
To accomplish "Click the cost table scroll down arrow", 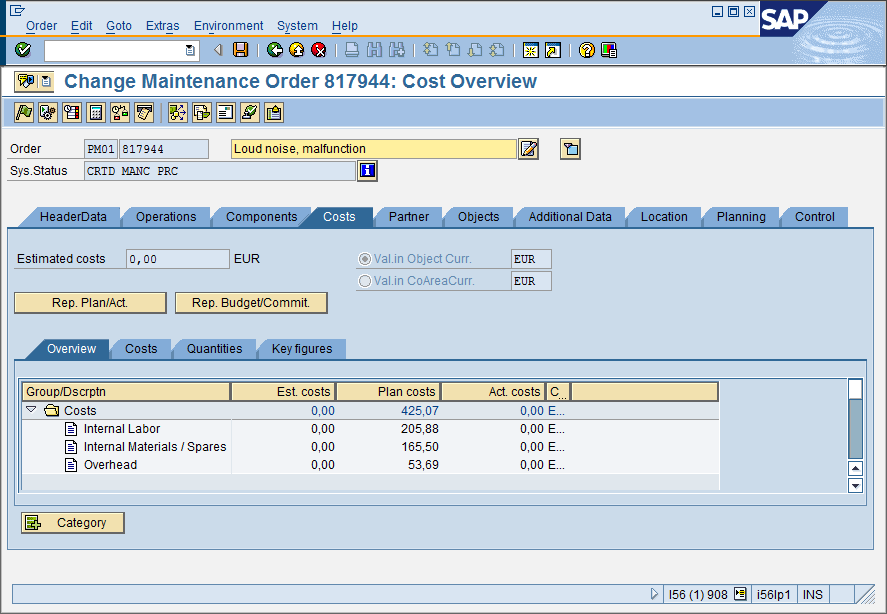I will point(855,486).
